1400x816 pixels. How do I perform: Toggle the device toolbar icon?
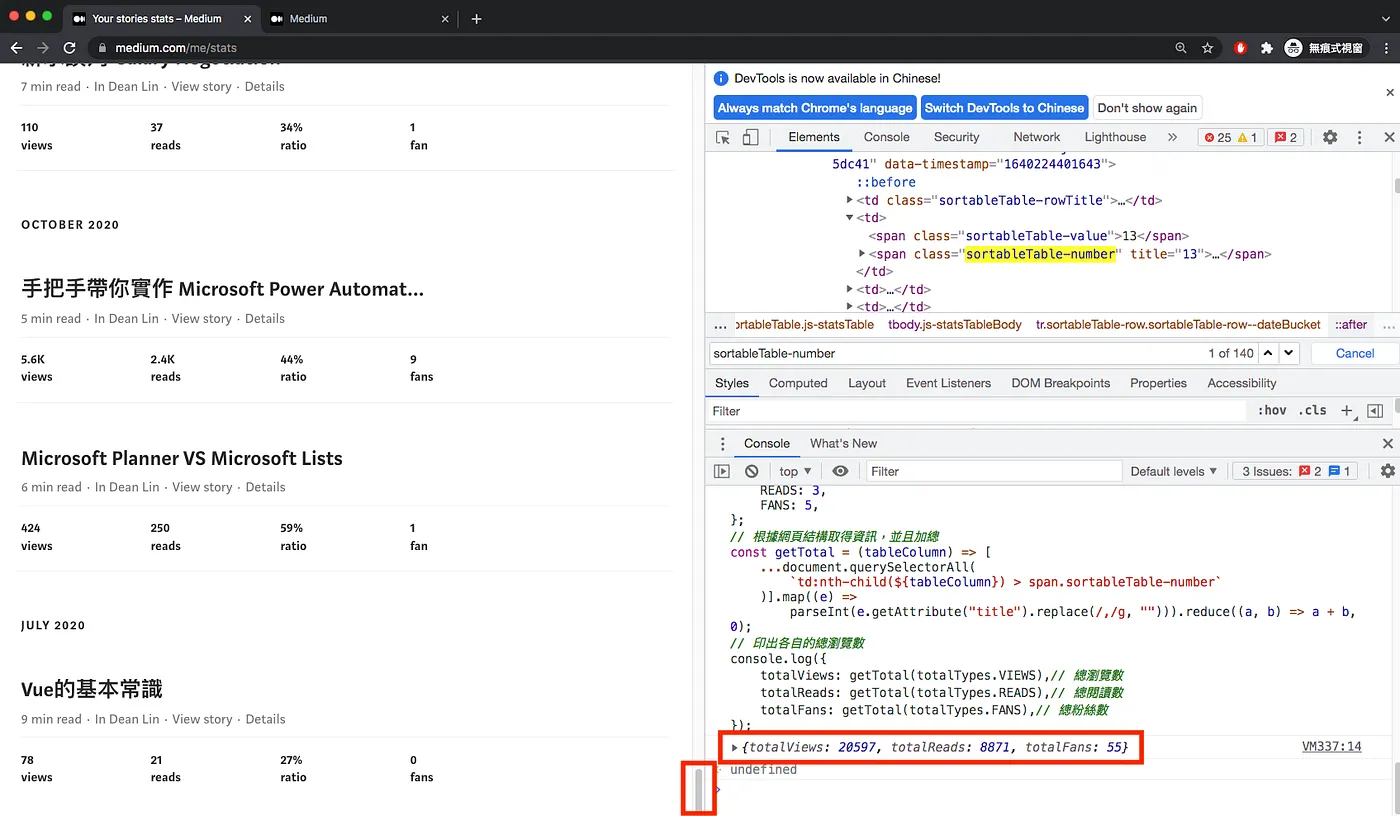[750, 137]
